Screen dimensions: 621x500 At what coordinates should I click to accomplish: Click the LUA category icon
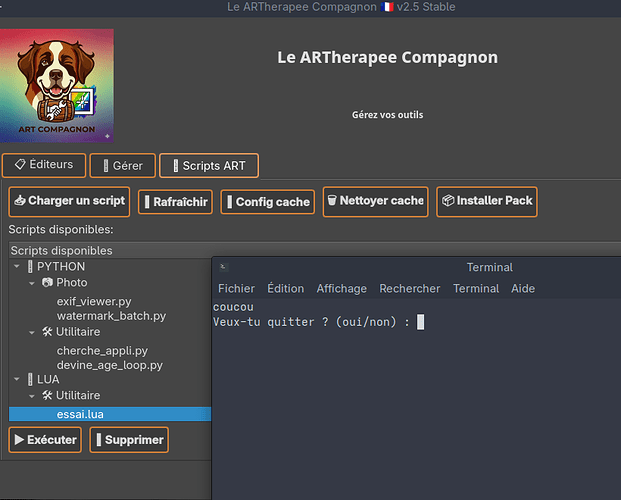[x=30, y=379]
